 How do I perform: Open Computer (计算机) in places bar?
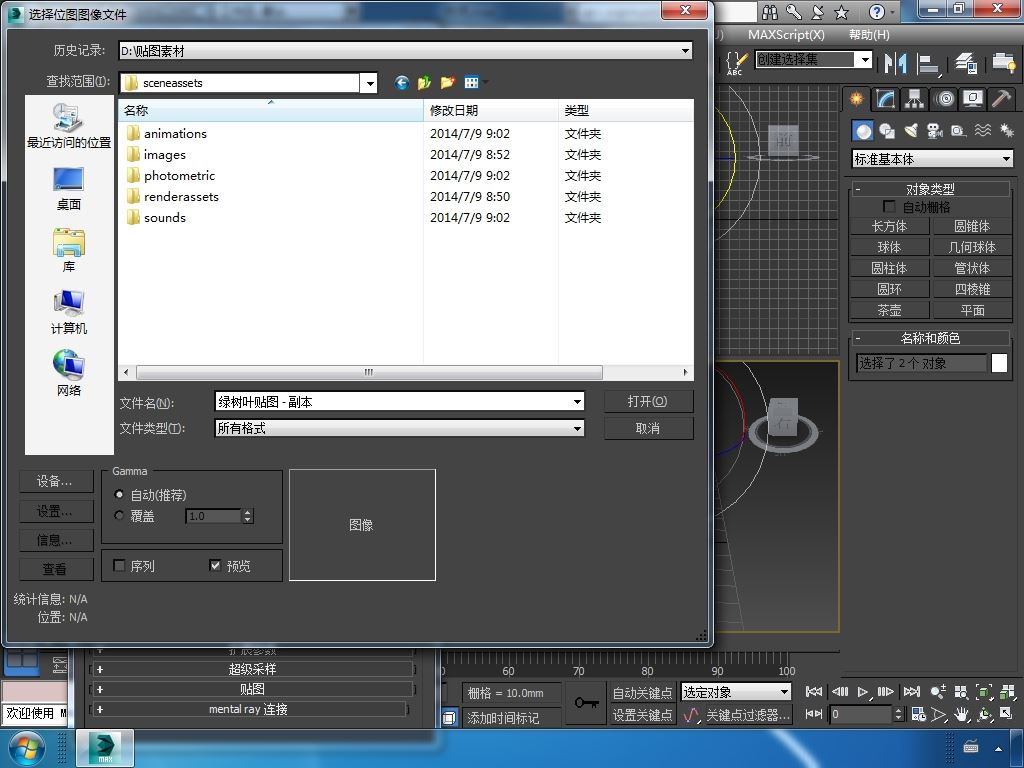[69, 312]
